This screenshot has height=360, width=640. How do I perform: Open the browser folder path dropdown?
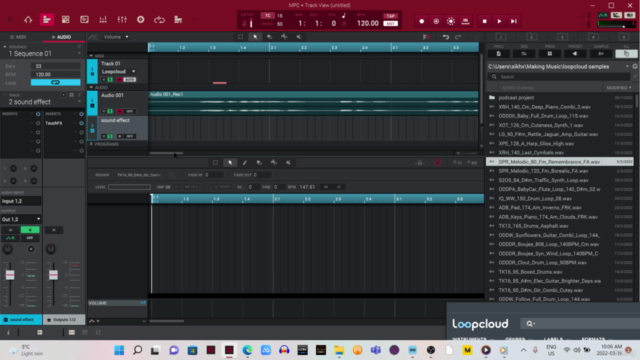pyautogui.click(x=627, y=66)
